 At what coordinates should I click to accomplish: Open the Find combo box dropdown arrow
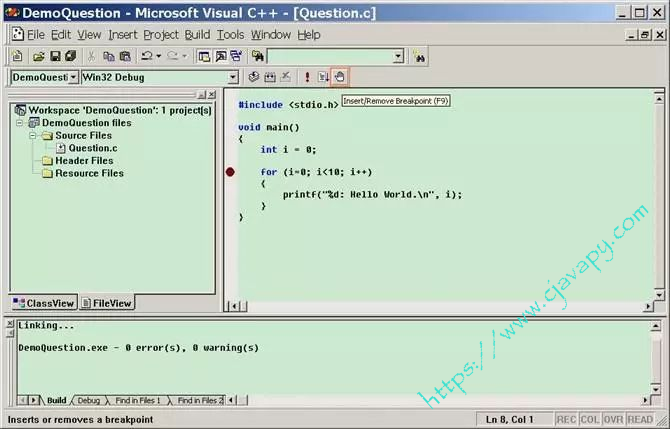point(398,56)
